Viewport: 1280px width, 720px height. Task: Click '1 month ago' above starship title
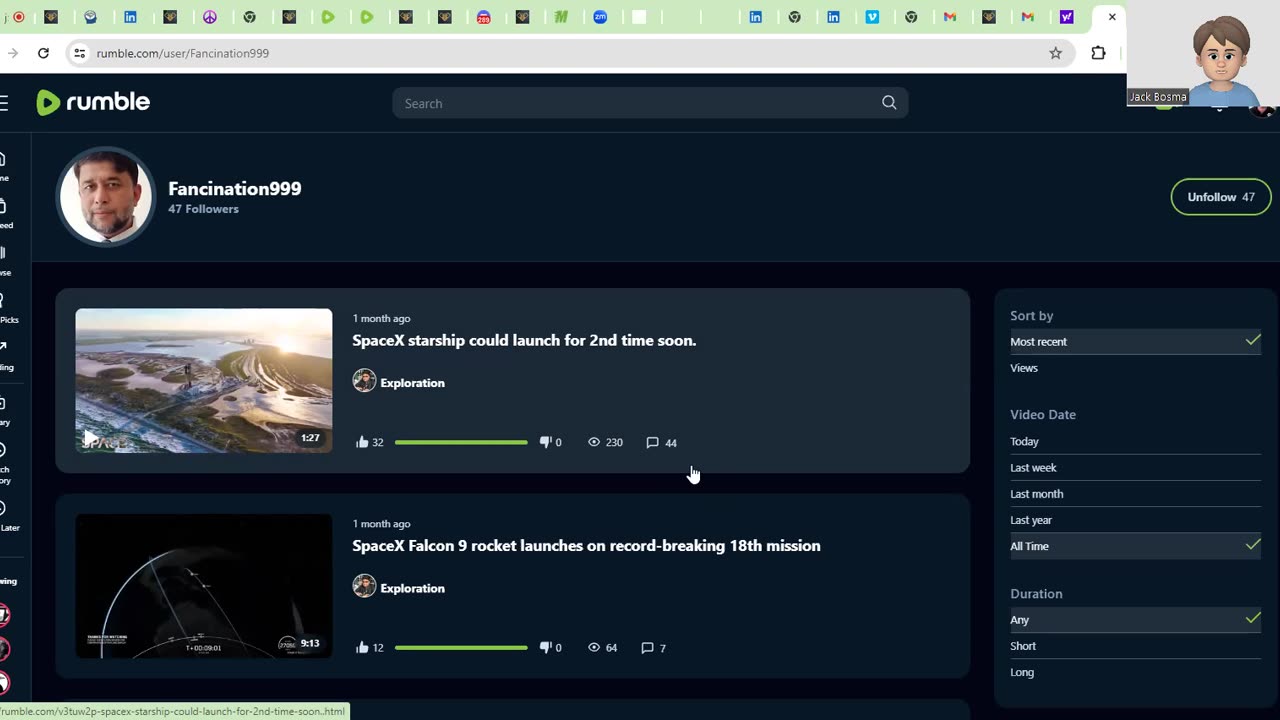[x=381, y=318]
